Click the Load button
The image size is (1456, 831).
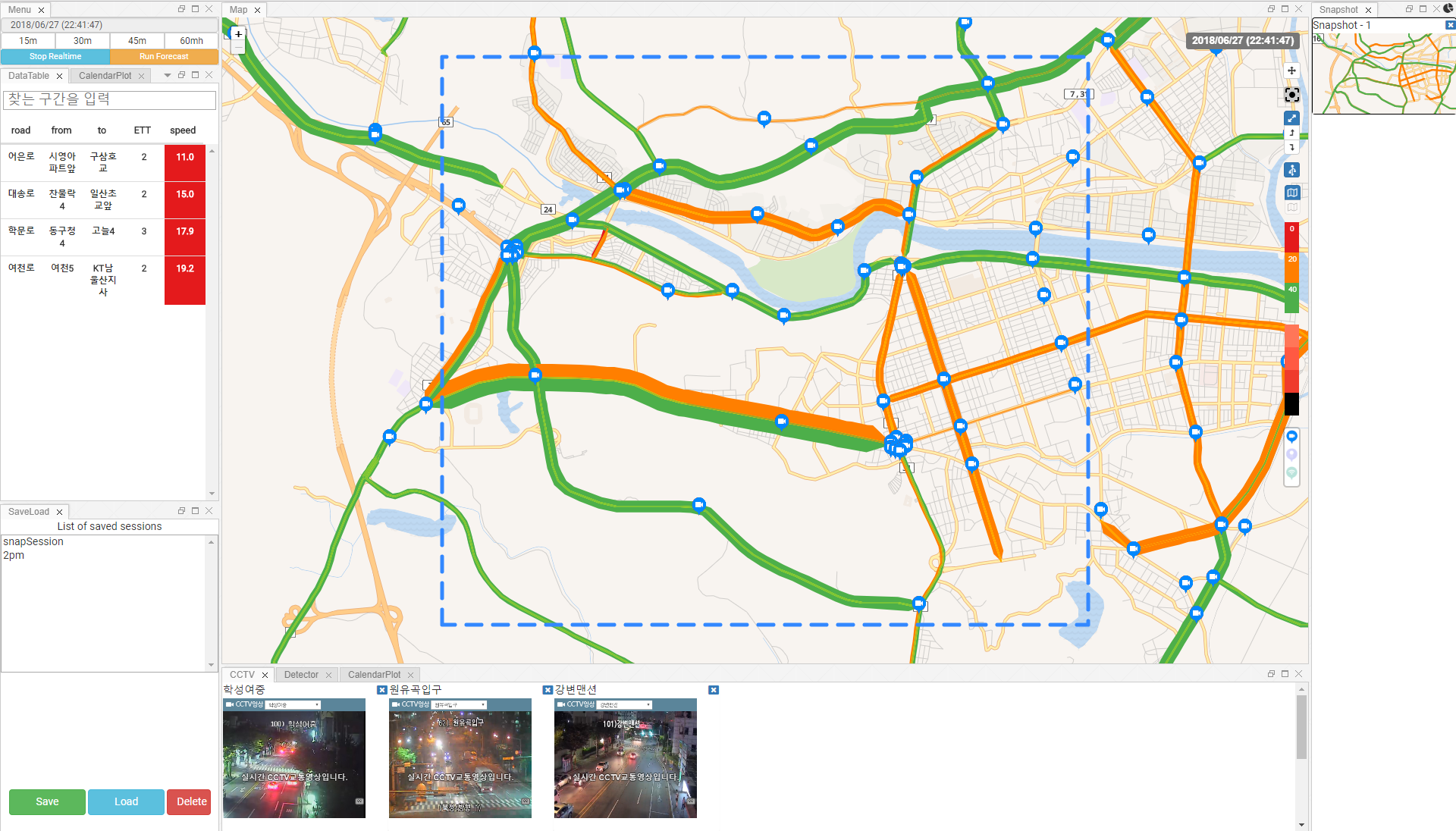(125, 801)
